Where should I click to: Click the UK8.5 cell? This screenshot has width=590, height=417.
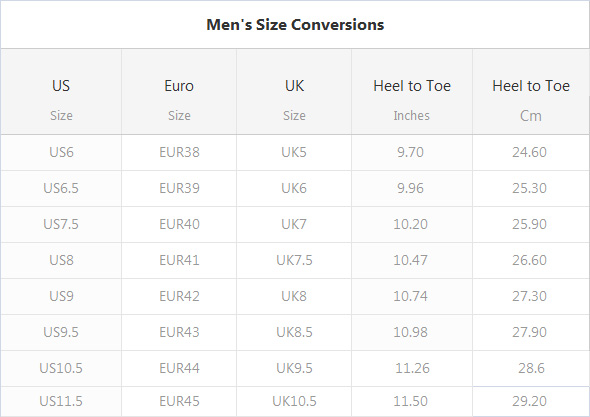point(294,332)
